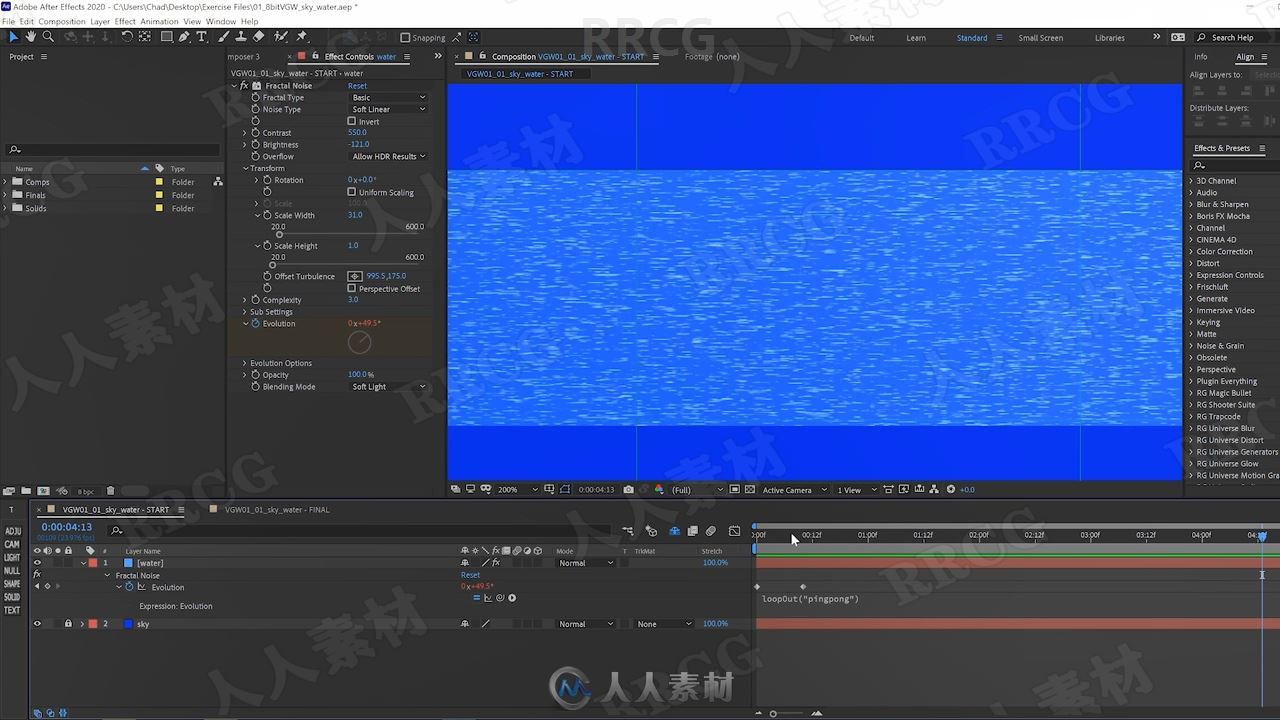Select the Brush tool
Image resolution: width=1280 pixels, height=720 pixels.
[223, 37]
